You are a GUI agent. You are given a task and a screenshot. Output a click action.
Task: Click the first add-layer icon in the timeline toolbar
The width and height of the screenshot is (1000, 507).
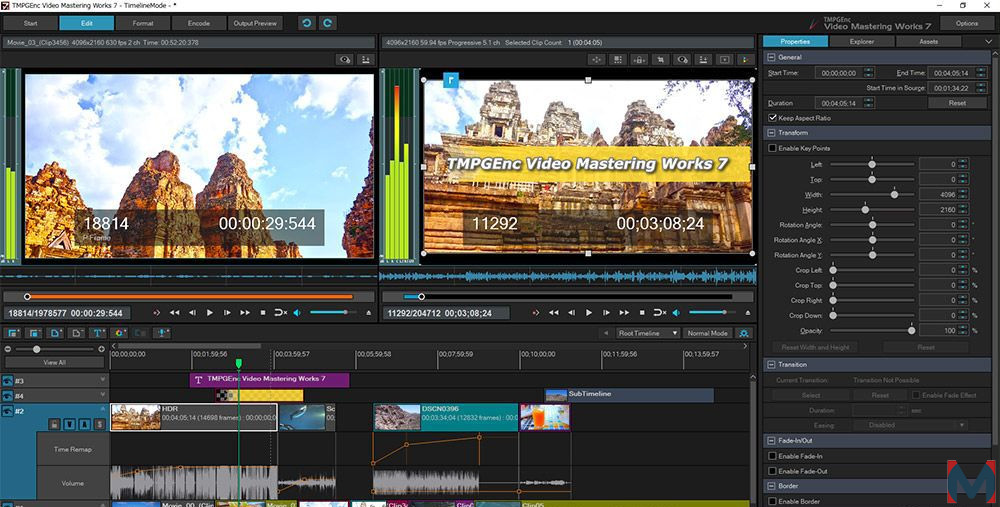click(x=13, y=333)
